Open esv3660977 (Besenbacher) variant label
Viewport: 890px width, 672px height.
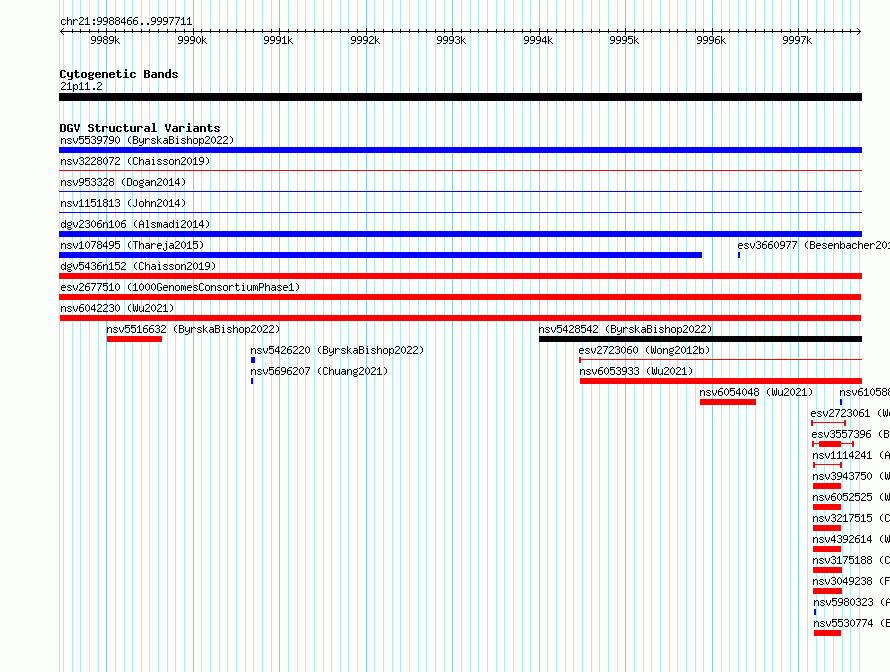click(x=813, y=245)
